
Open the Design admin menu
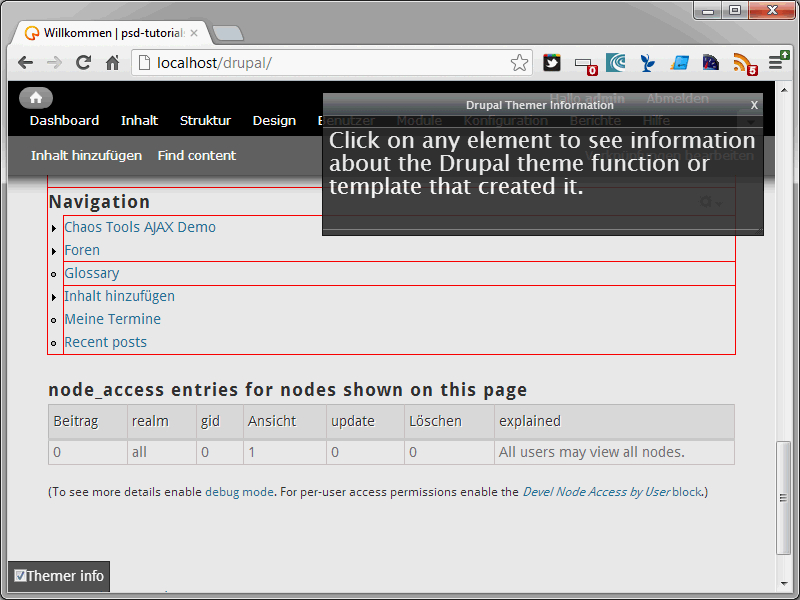tap(274, 120)
